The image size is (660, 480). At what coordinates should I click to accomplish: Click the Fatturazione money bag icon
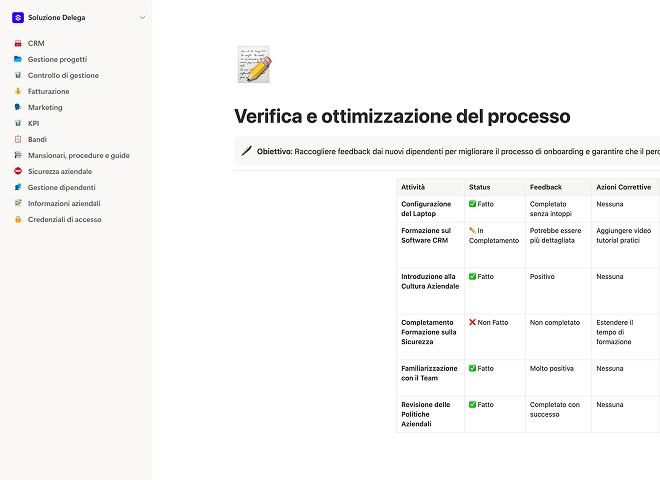pos(18,91)
